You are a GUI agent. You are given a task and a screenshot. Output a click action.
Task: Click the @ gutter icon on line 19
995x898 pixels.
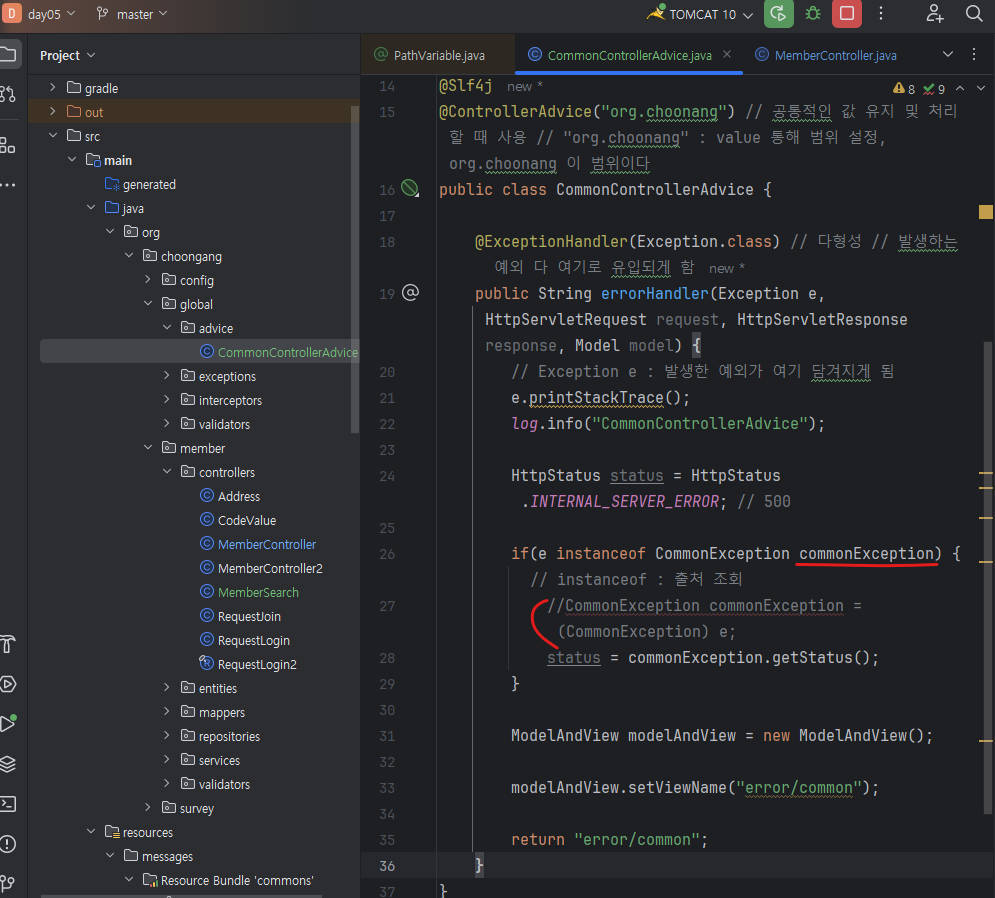coord(411,293)
